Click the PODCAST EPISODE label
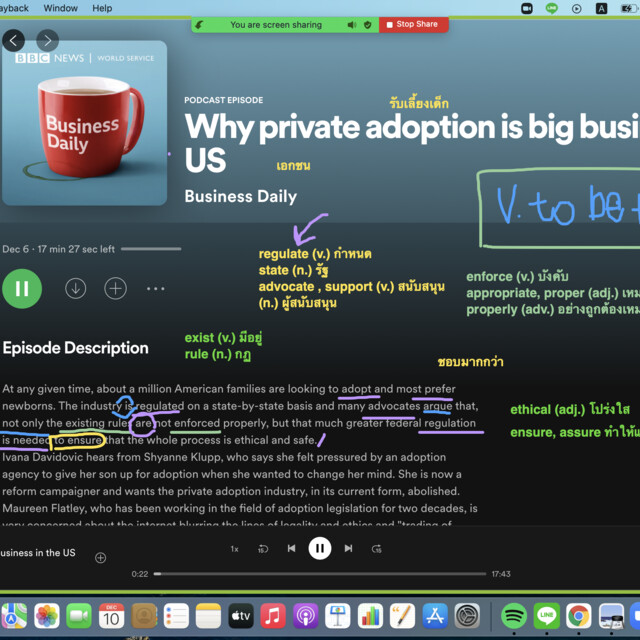 (x=223, y=100)
